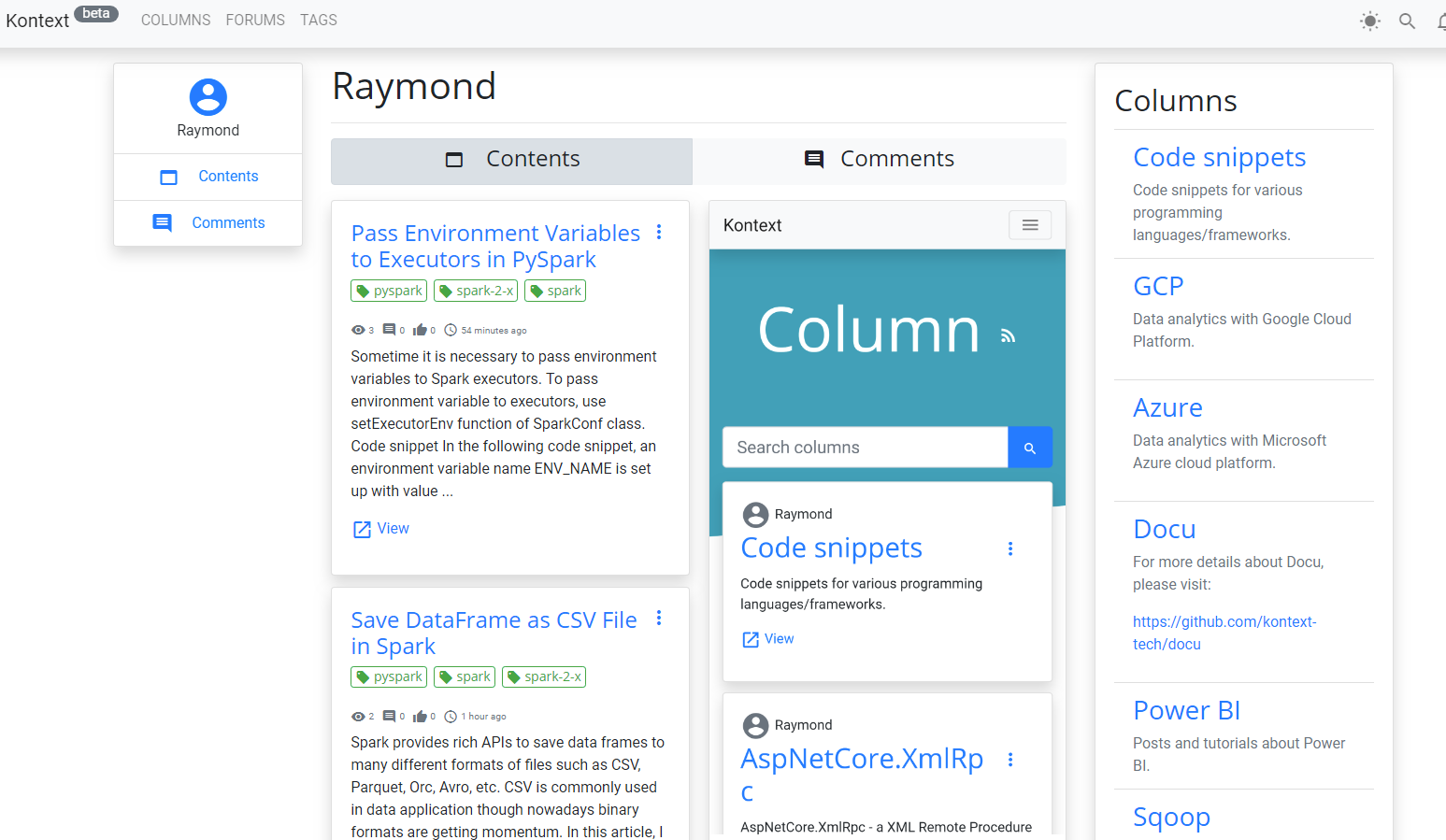This screenshot has width=1446, height=840.
Task: Click spark tag on Pass Environment Variables post
Action: [555, 291]
